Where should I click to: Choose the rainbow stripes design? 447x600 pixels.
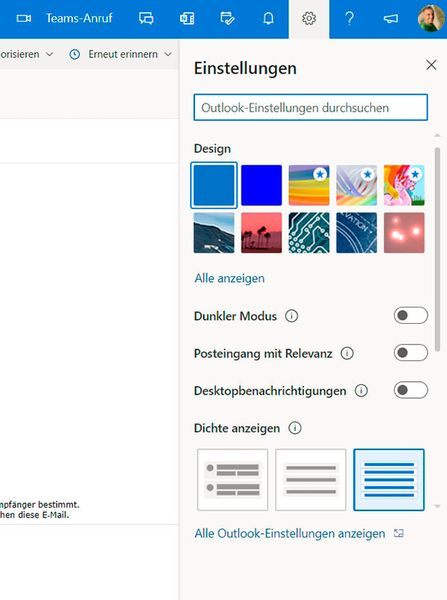309,185
